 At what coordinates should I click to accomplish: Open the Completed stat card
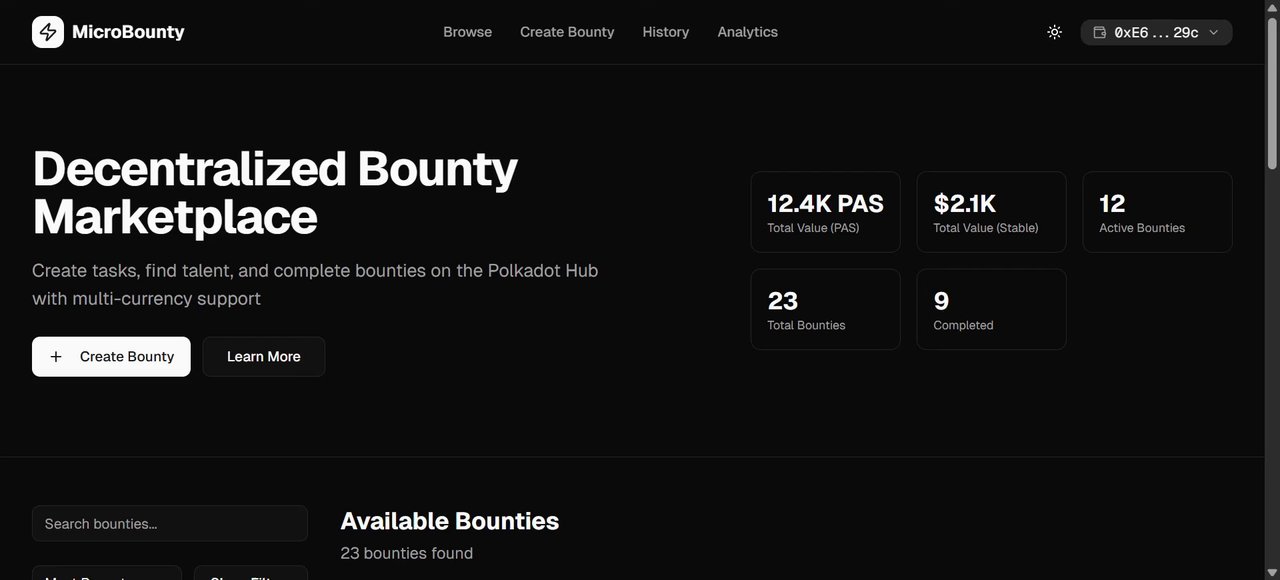[x=991, y=309]
